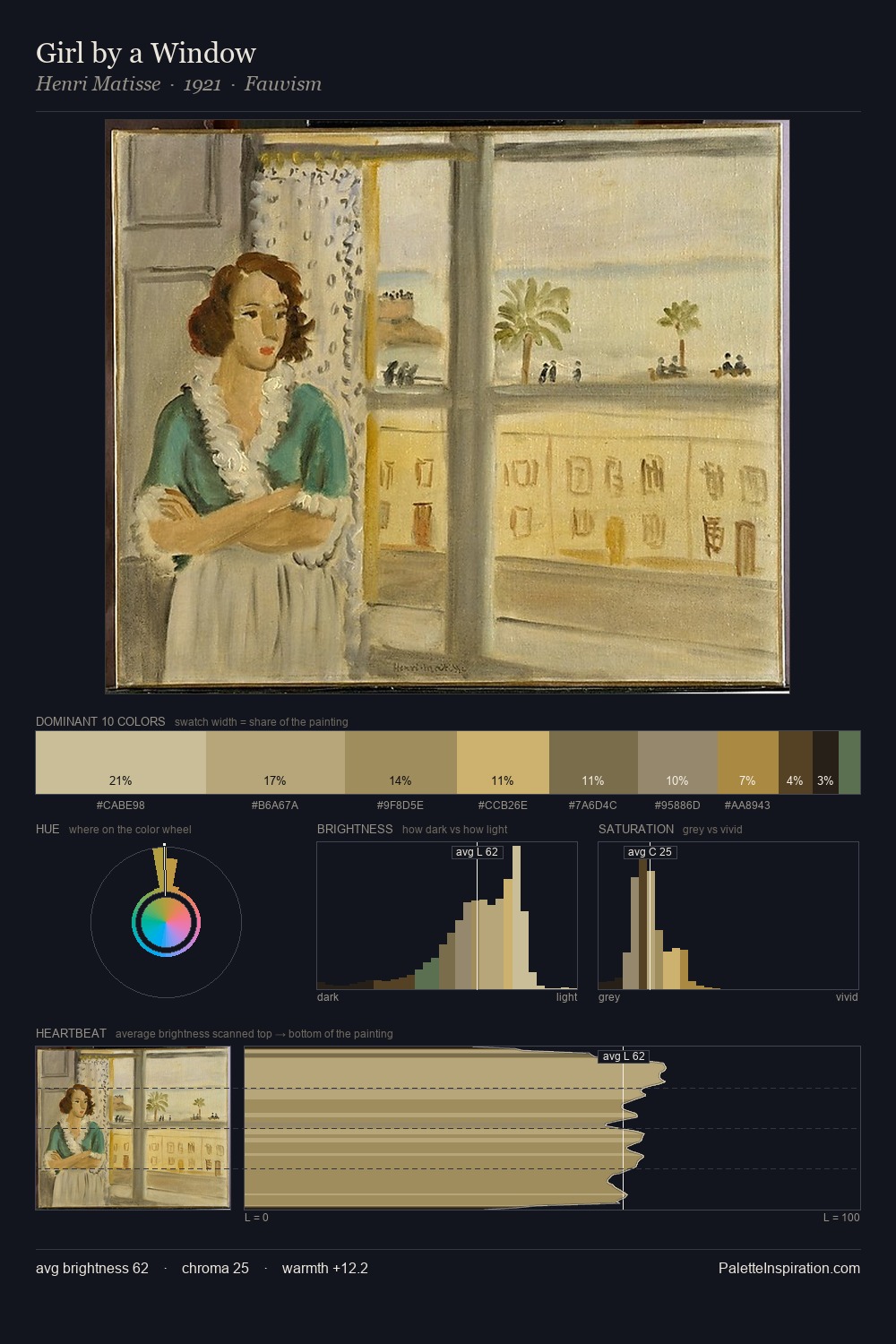Image resolution: width=896 pixels, height=1344 pixels.
Task: Click 'chroma 25' in the footer
Action: click(x=215, y=1268)
